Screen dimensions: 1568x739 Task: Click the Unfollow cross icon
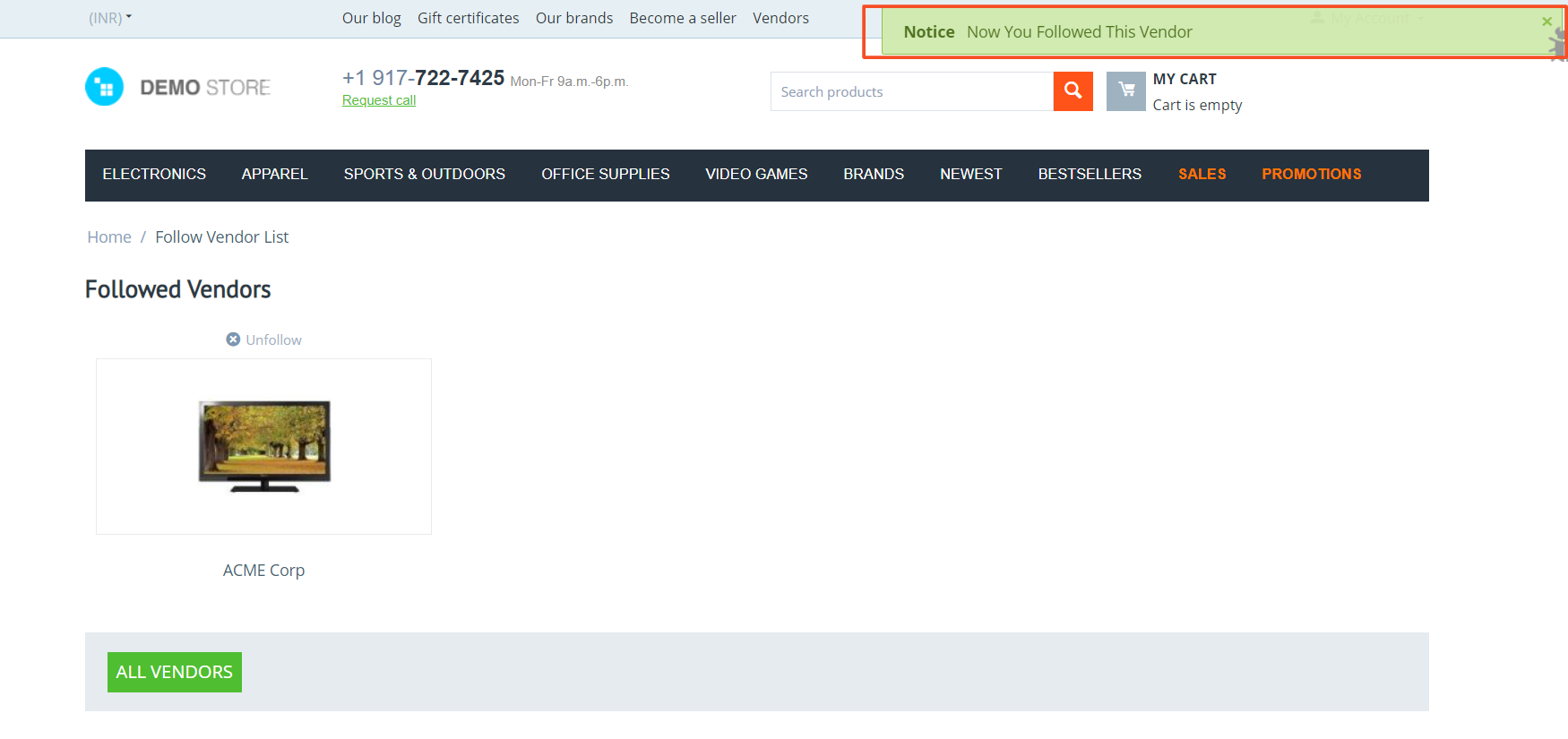click(x=233, y=339)
